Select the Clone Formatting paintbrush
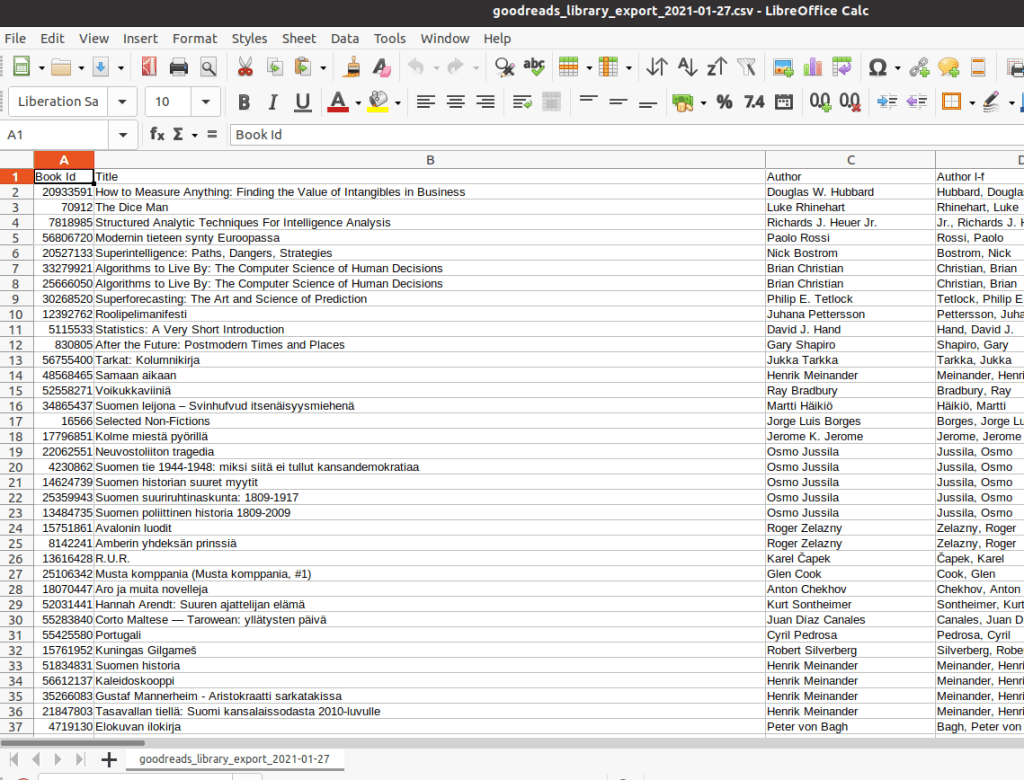This screenshot has height=780, width=1024. pos(352,67)
